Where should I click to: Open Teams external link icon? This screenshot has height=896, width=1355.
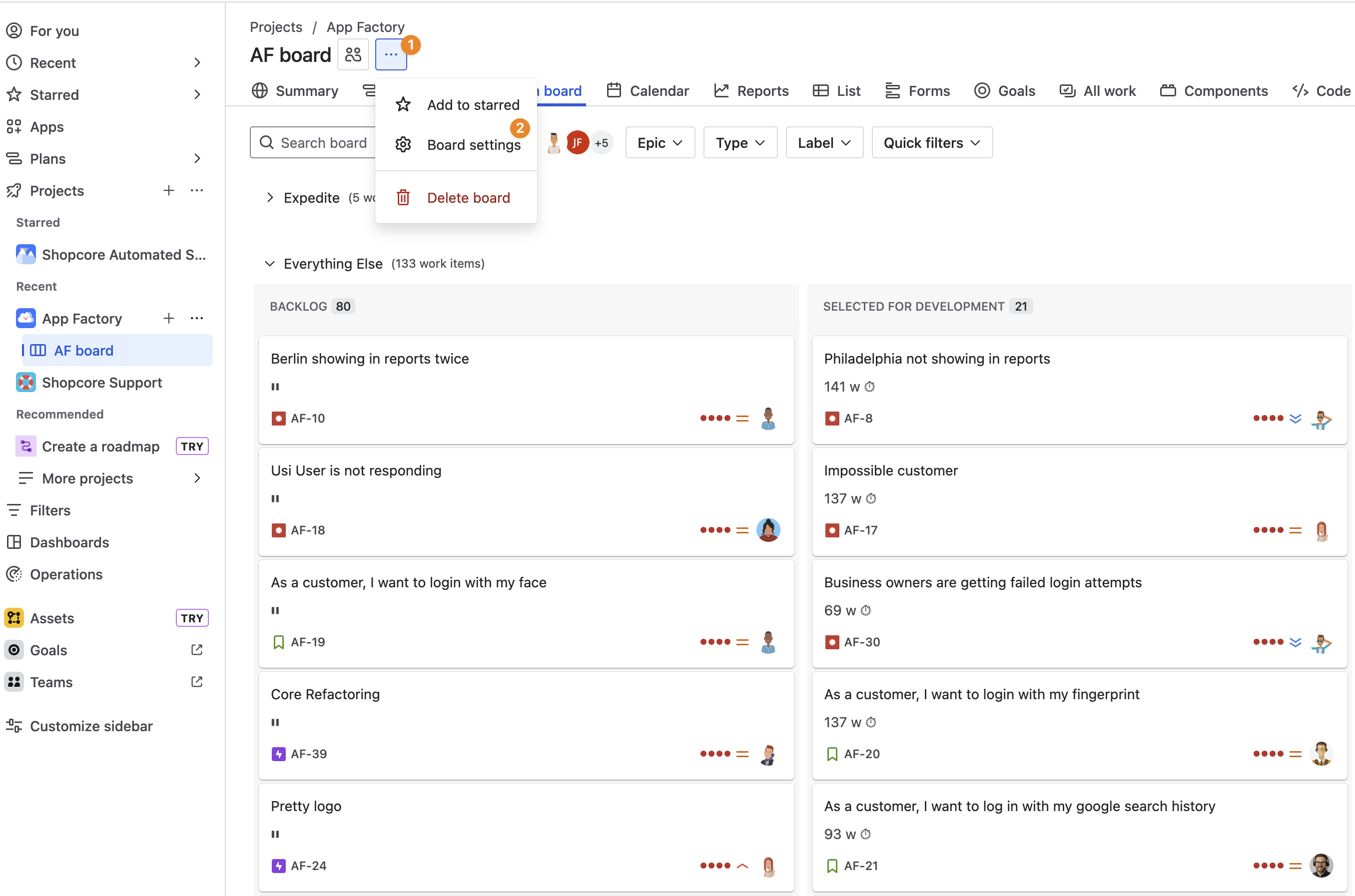tap(197, 682)
